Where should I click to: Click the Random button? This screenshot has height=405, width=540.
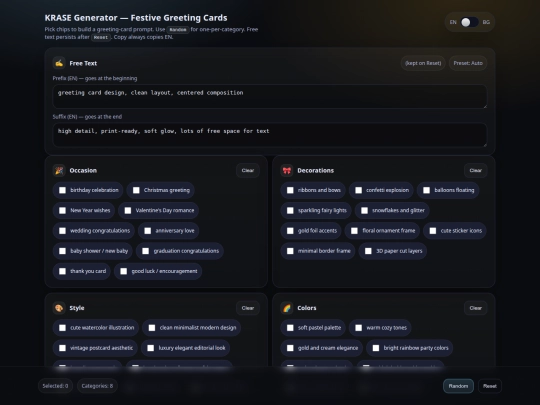[458, 386]
